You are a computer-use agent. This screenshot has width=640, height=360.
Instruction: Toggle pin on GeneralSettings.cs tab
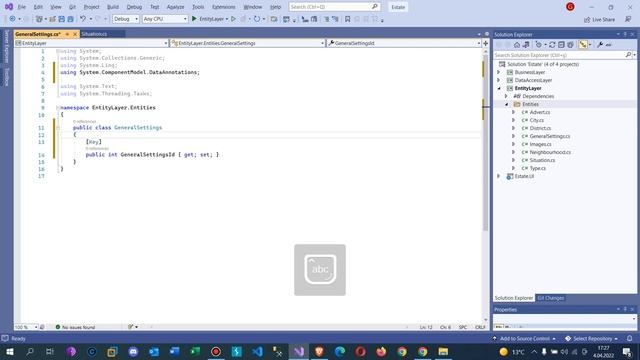pos(67,34)
